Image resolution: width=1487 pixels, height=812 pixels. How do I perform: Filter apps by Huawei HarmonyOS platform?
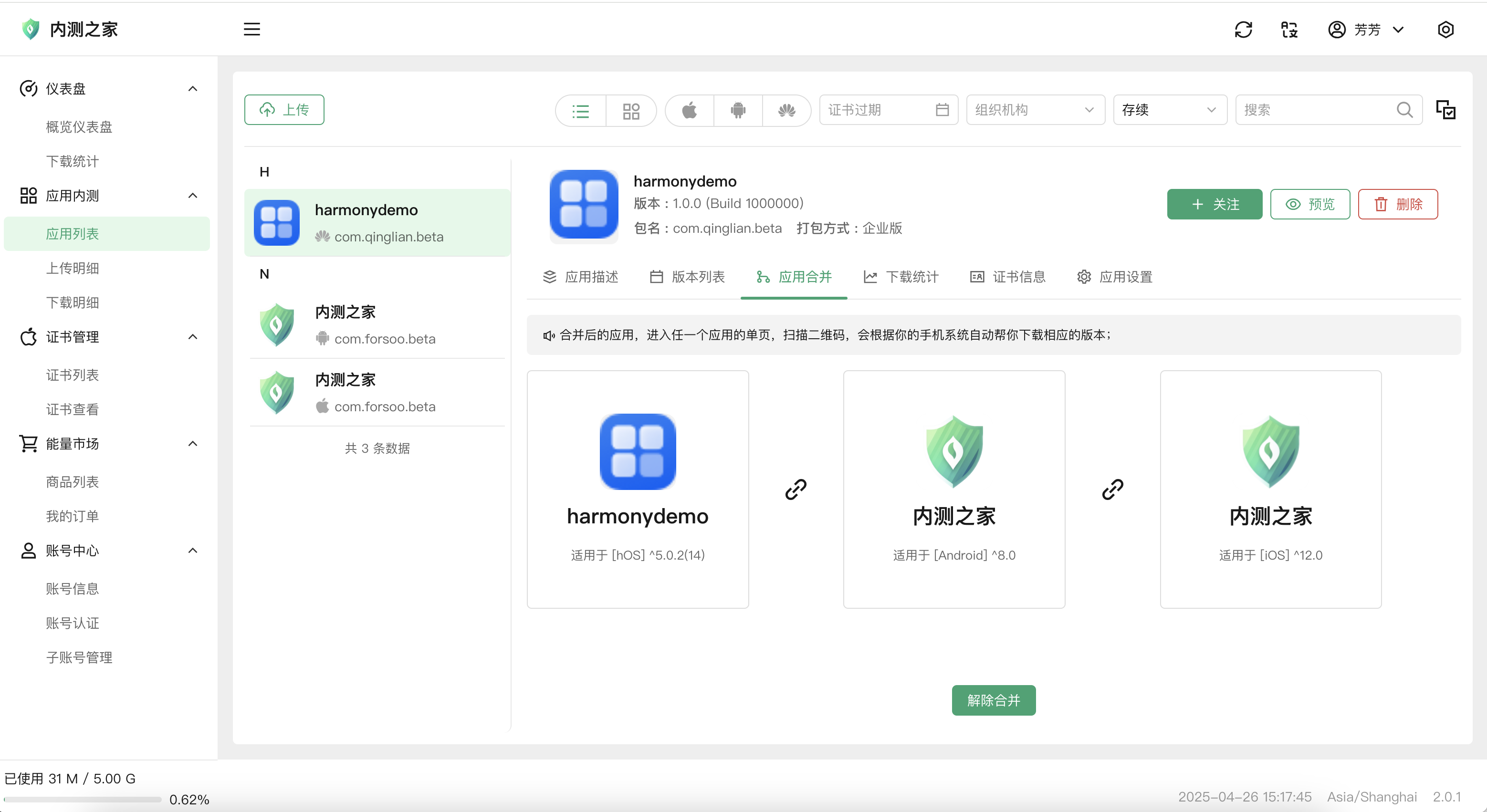coord(786,110)
